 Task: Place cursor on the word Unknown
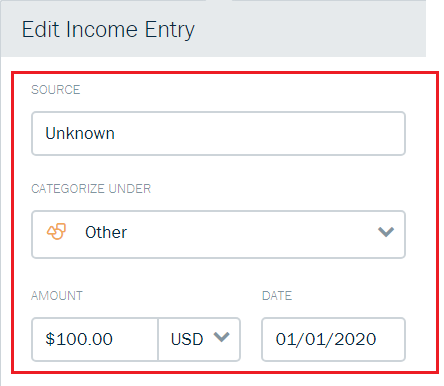pyautogui.click(x=80, y=133)
